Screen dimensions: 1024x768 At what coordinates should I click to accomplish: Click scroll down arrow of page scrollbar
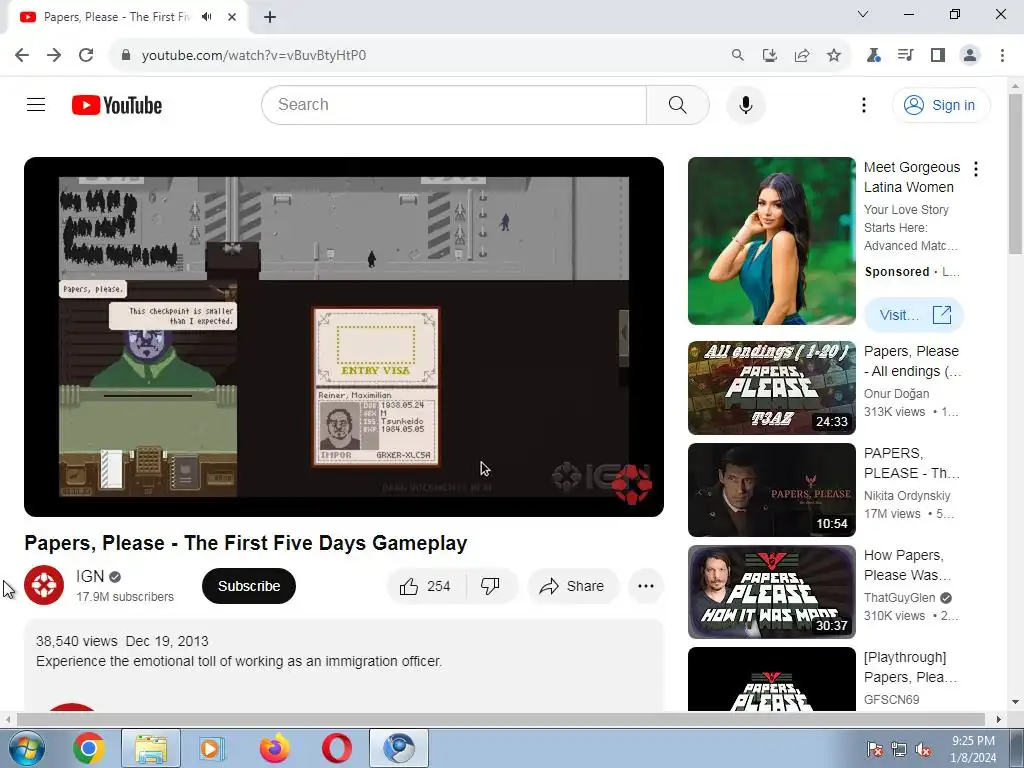(1015, 703)
